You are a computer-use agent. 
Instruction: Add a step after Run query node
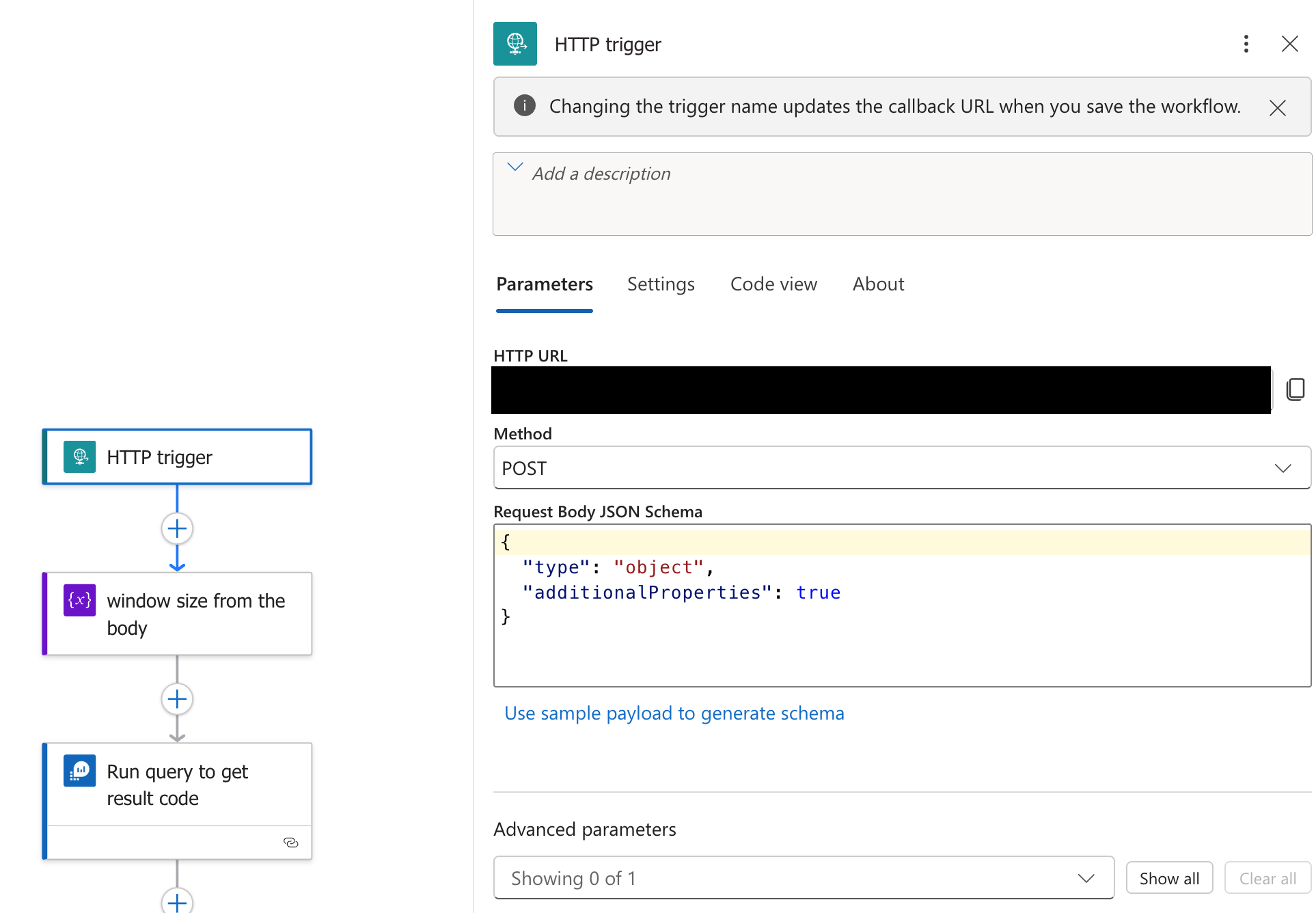pos(177,902)
